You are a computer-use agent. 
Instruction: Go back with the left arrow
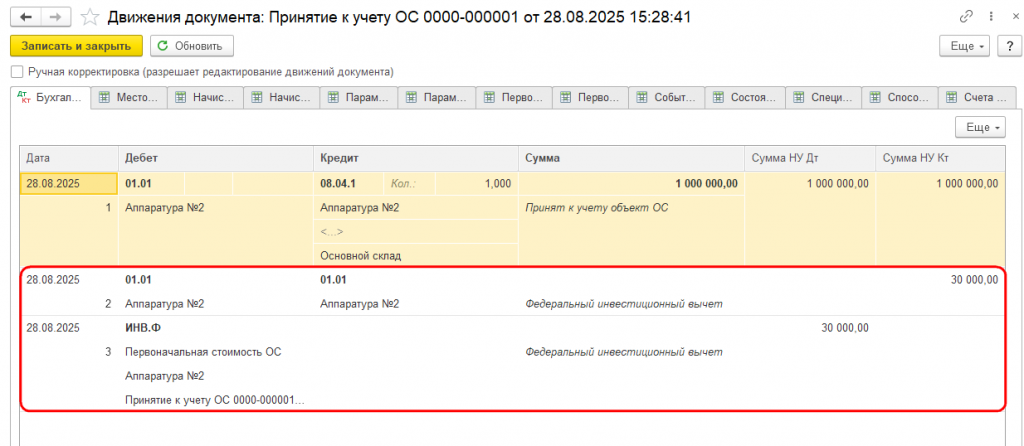tap(27, 18)
